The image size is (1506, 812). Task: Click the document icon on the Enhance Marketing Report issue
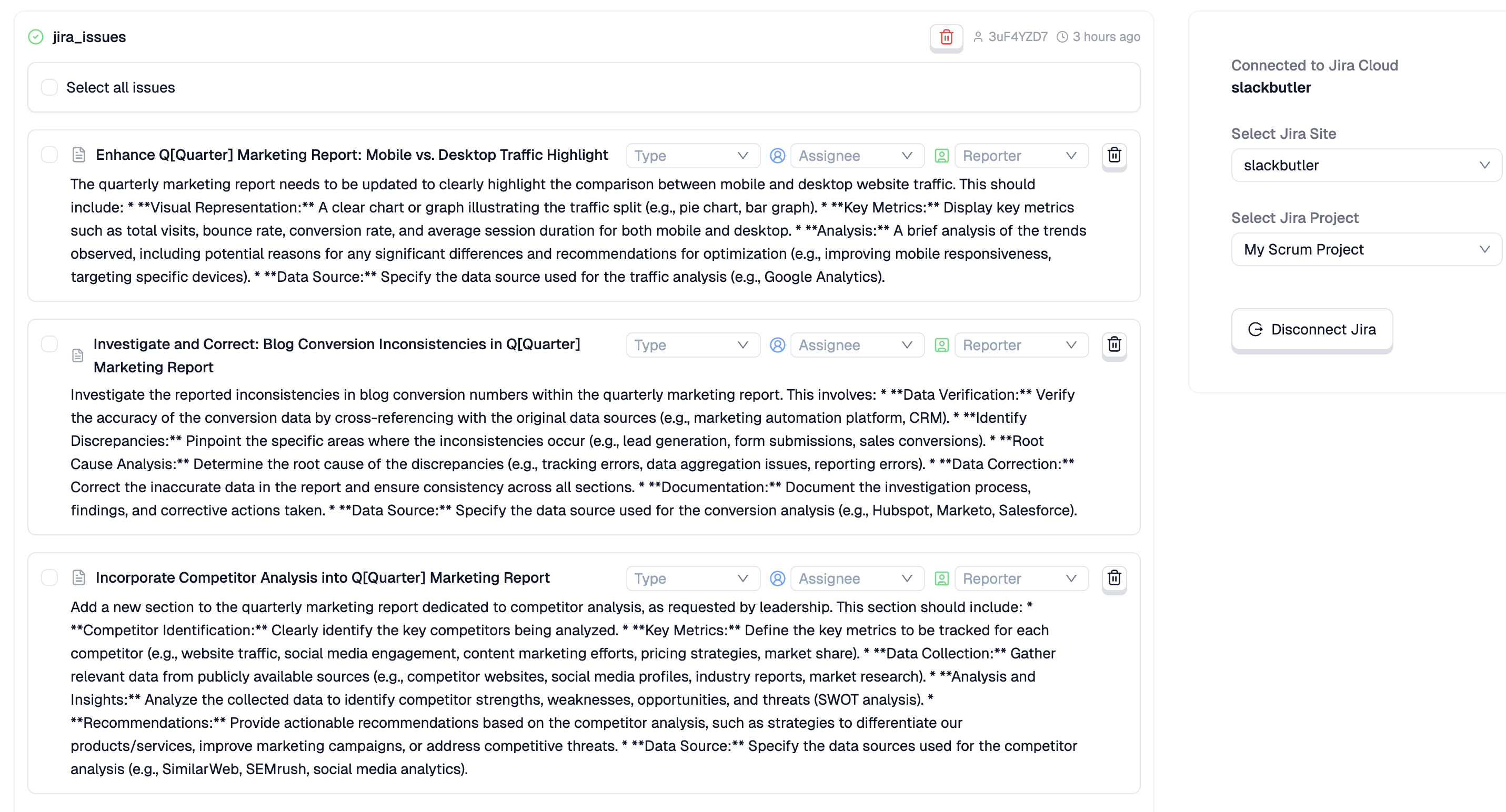(x=79, y=155)
